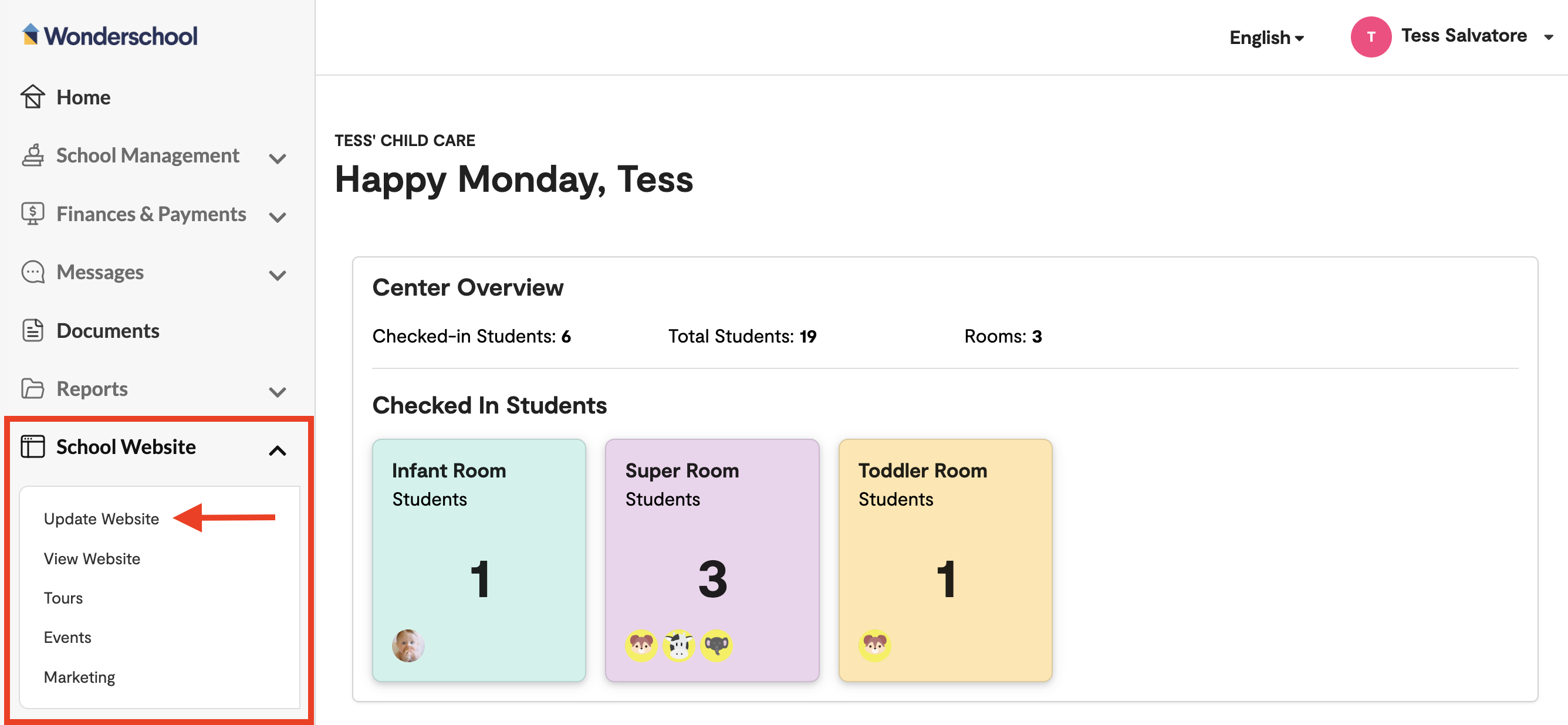This screenshot has width=1568, height=725.
Task: Open the English language dropdown
Action: pyautogui.click(x=1266, y=38)
